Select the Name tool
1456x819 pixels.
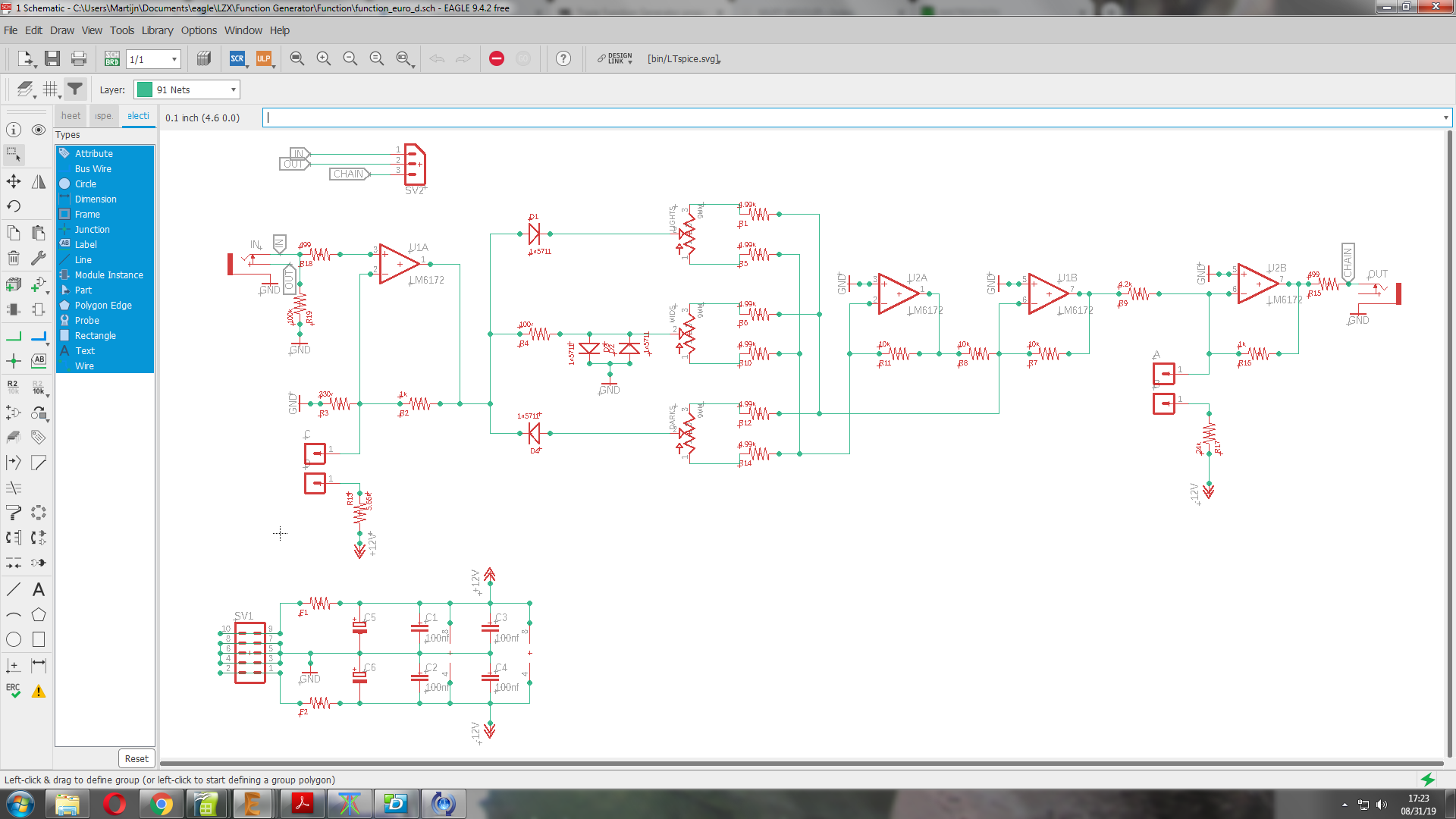[x=14, y=387]
